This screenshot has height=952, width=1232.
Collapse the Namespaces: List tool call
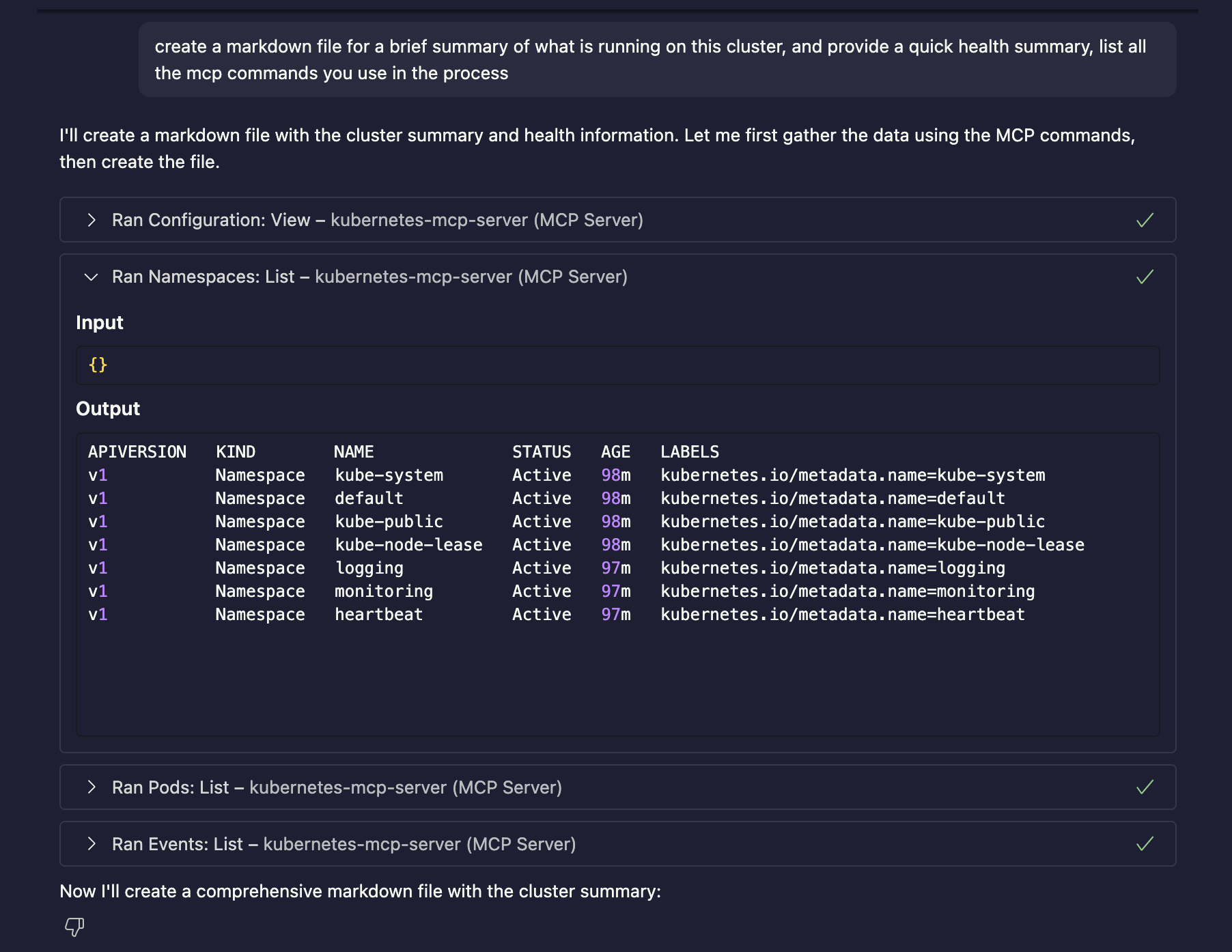click(x=92, y=277)
